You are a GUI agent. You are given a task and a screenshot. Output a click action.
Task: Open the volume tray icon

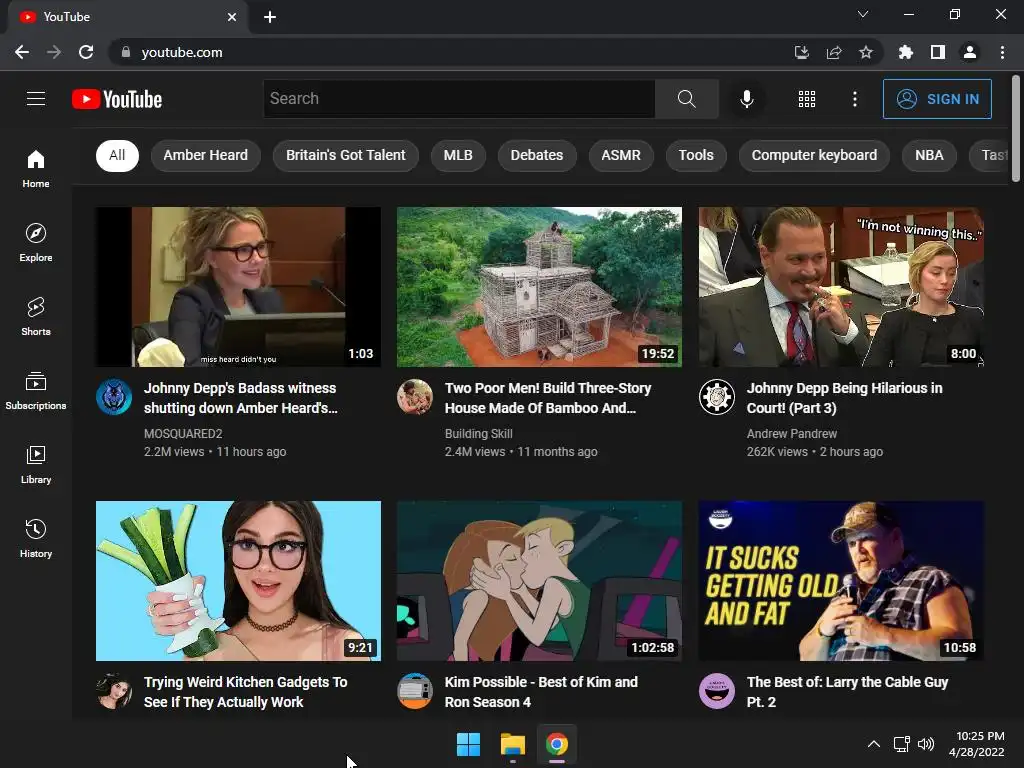click(x=926, y=744)
